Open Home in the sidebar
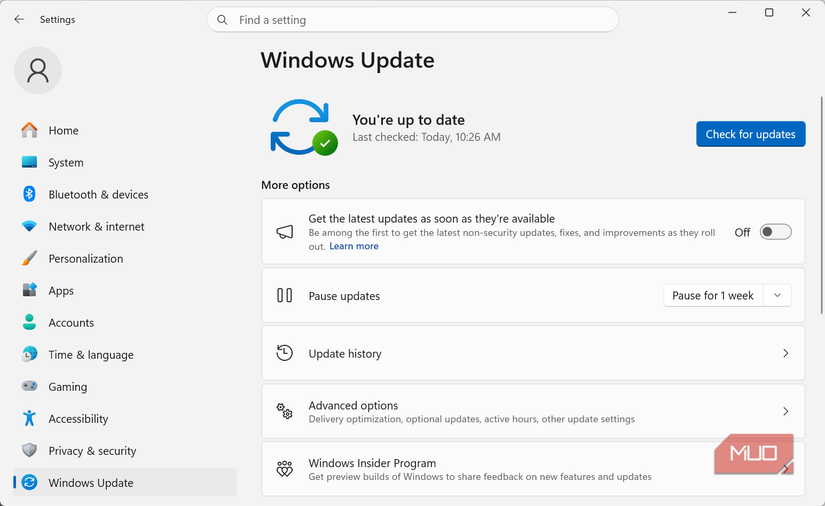Screen dimensions: 825x506 pos(125,130)
